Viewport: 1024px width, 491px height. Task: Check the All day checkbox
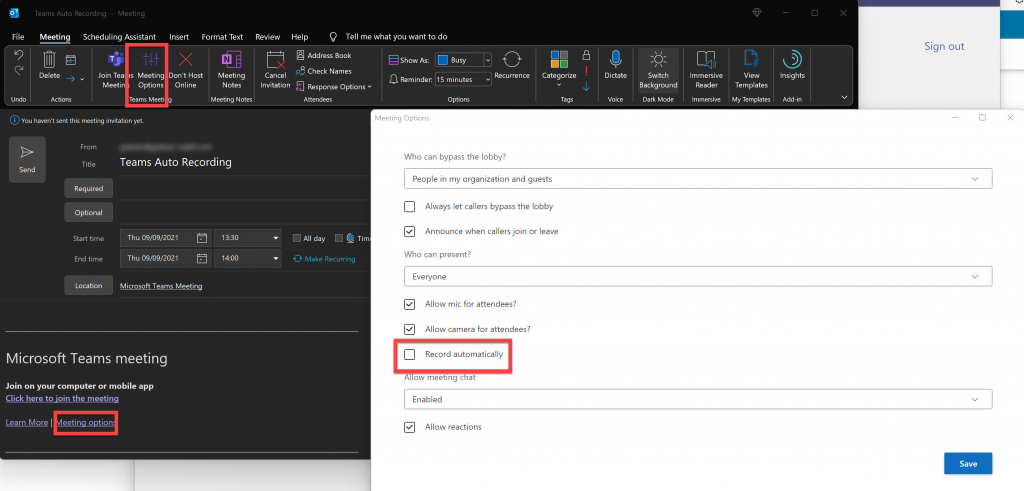pyautogui.click(x=297, y=238)
